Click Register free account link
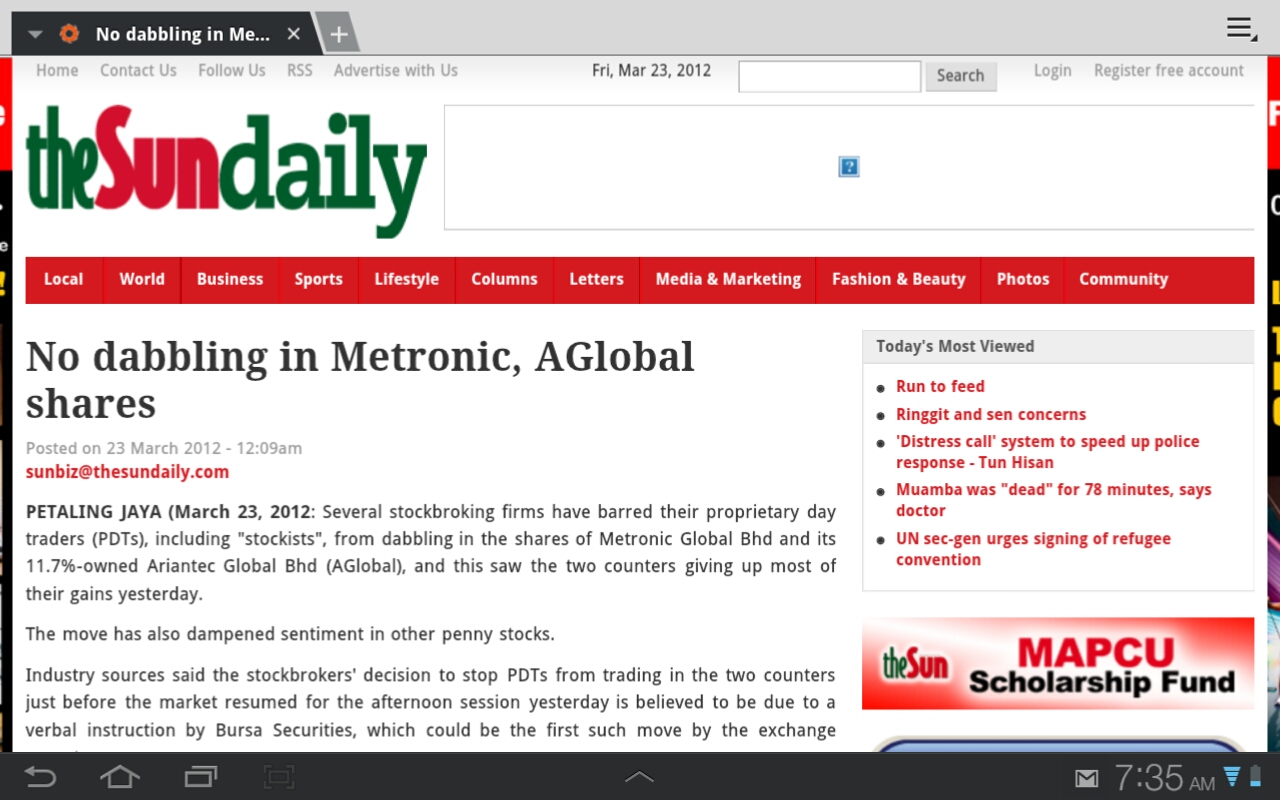Viewport: 1280px width, 800px height. tap(1169, 70)
